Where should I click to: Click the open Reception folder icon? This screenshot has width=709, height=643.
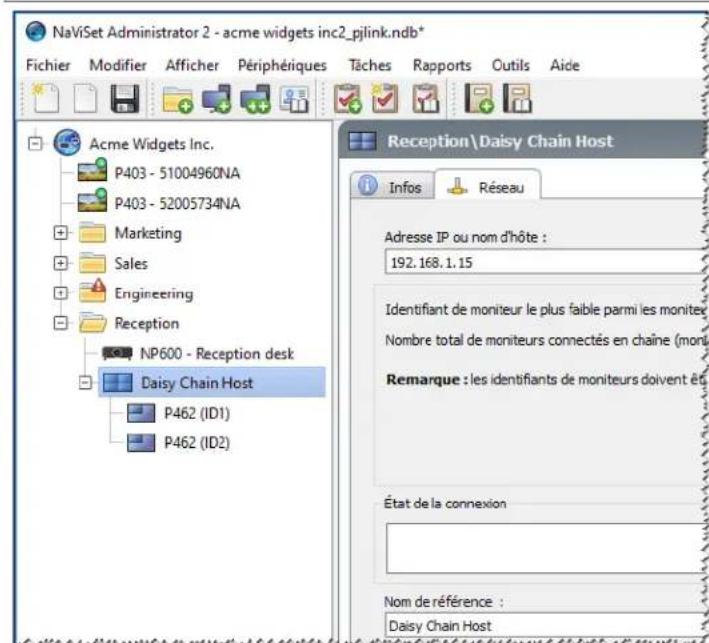[93, 323]
